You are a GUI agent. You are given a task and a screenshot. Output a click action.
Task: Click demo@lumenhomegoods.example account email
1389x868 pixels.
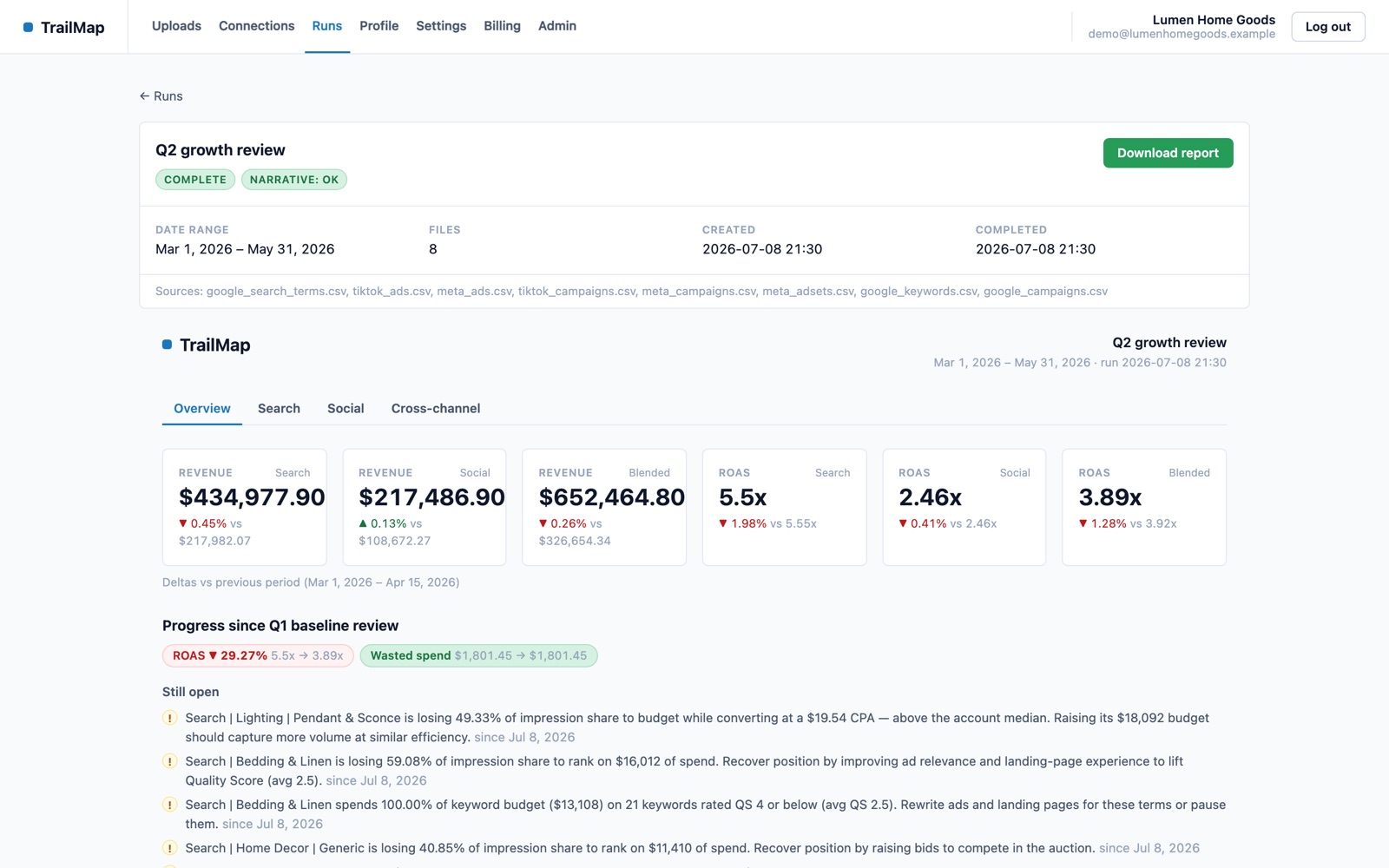pos(1182,34)
